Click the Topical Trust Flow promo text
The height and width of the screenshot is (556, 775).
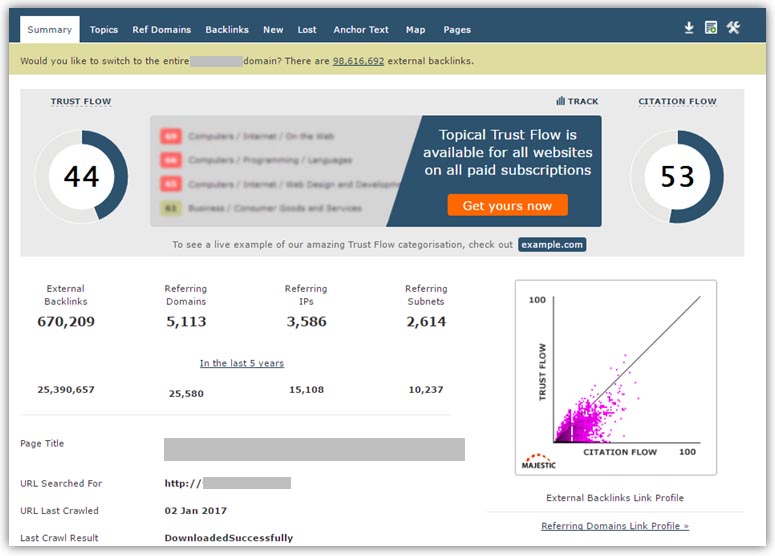508,152
